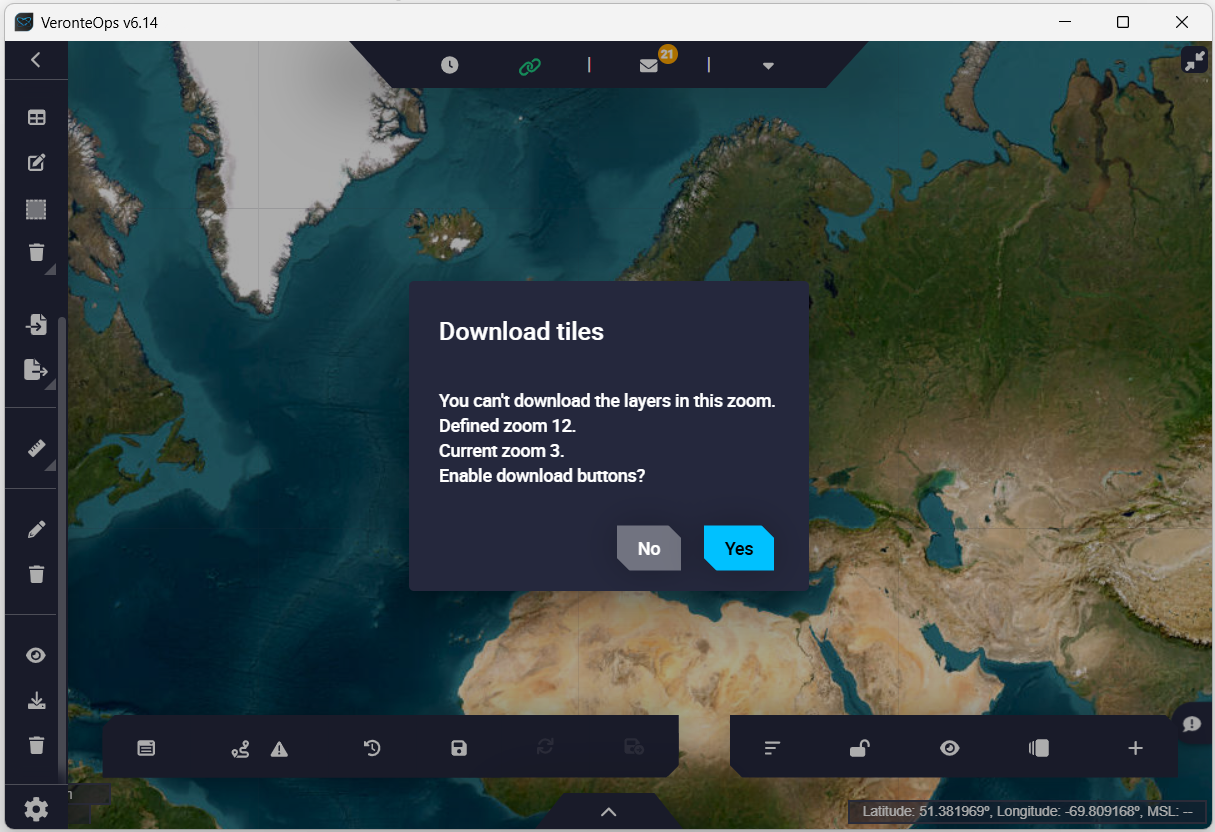Click the save floppy disk icon
This screenshot has width=1215, height=832.
(x=459, y=748)
